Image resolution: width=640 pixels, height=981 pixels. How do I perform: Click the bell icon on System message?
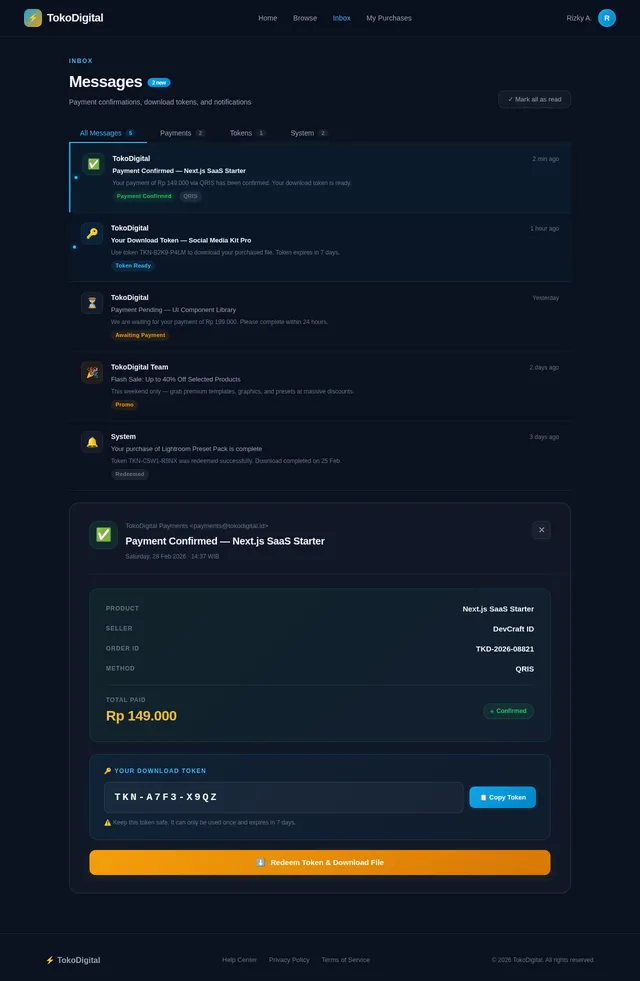coord(92,442)
